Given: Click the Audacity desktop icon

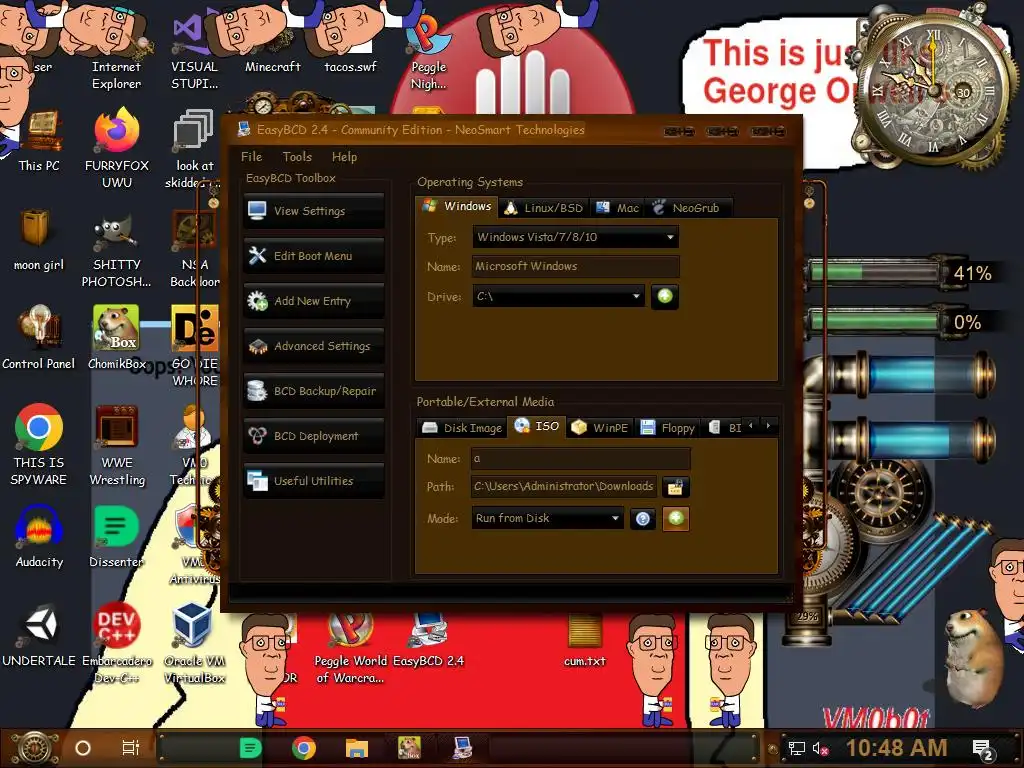Looking at the screenshot, I should tap(39, 537).
